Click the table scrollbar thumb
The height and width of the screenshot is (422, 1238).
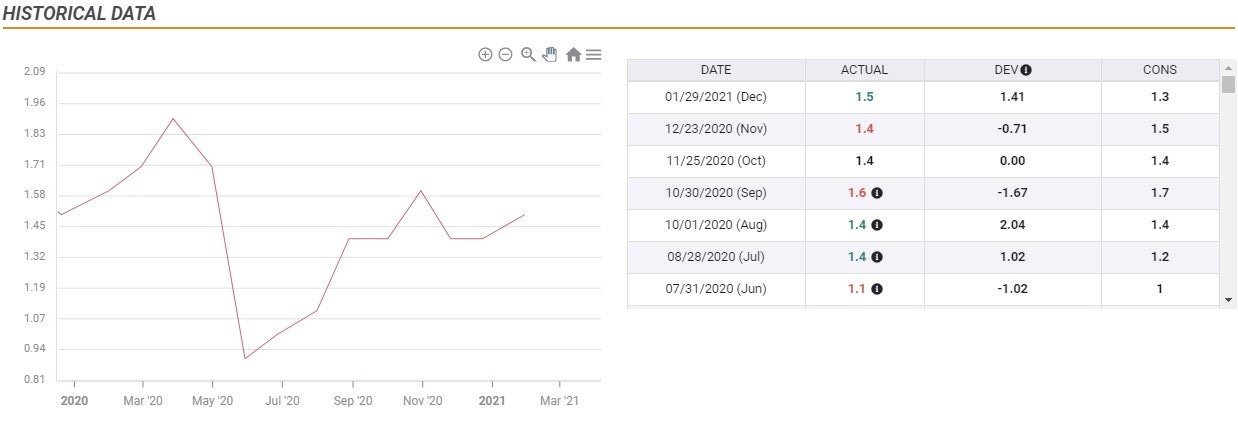point(1228,84)
